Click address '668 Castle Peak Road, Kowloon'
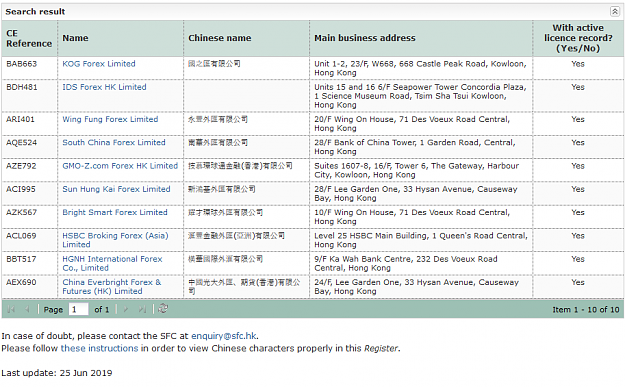Viewport: 625px width, 387px height. pos(420,68)
